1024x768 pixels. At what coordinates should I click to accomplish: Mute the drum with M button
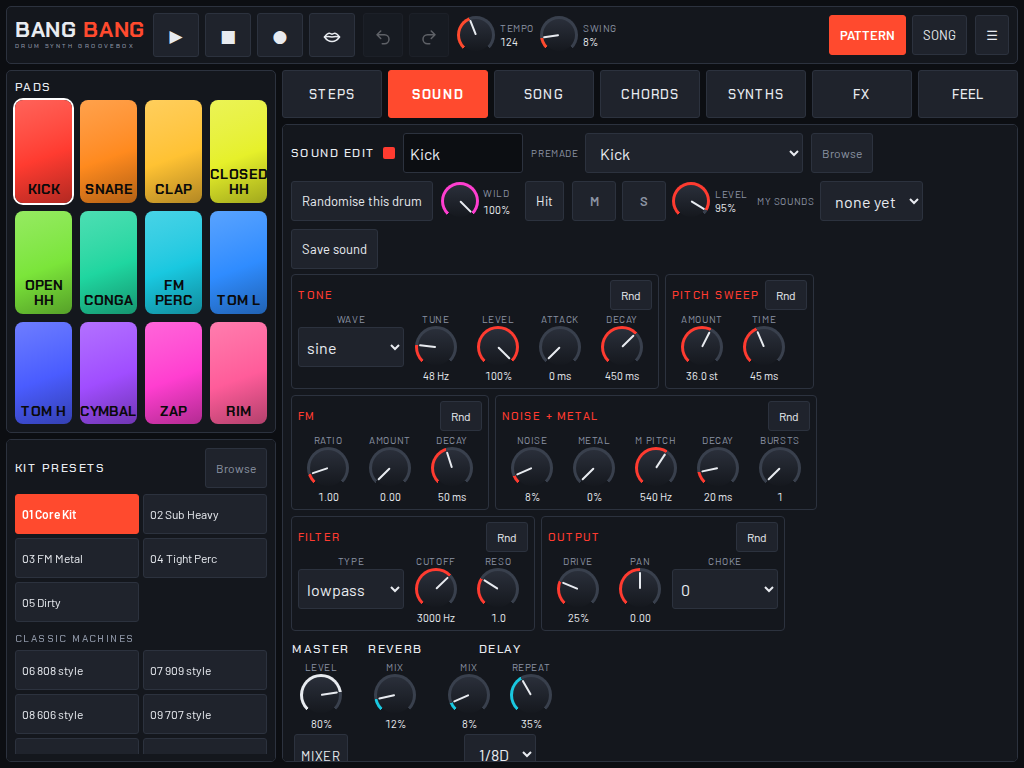pos(594,201)
